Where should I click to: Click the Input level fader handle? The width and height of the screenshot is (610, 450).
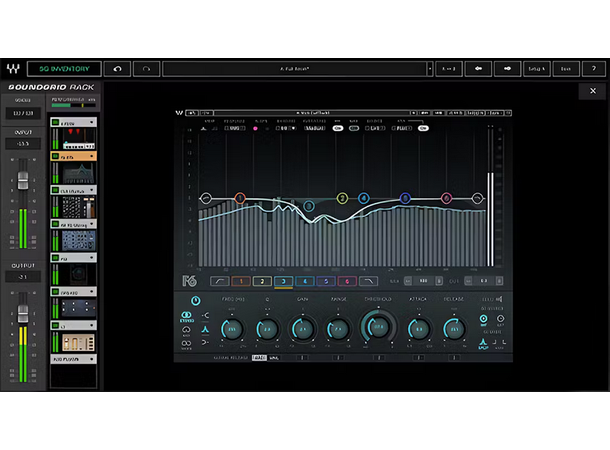coord(23,179)
